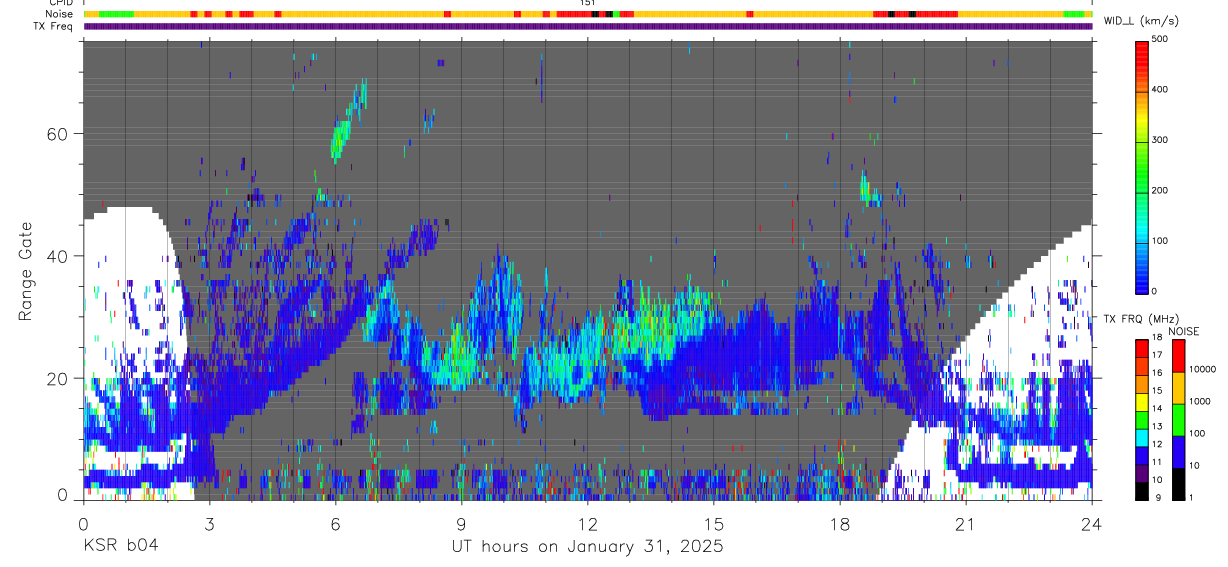
Task: Click the 1 tick on NOISE colorbar
Action: [x=1191, y=498]
